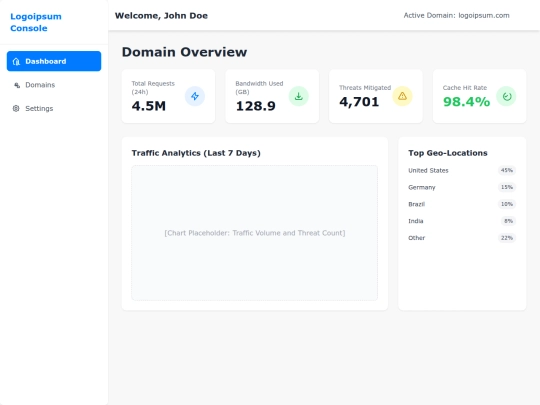540x405 pixels.
Task: Select the Germany row label
Action: 422,187
